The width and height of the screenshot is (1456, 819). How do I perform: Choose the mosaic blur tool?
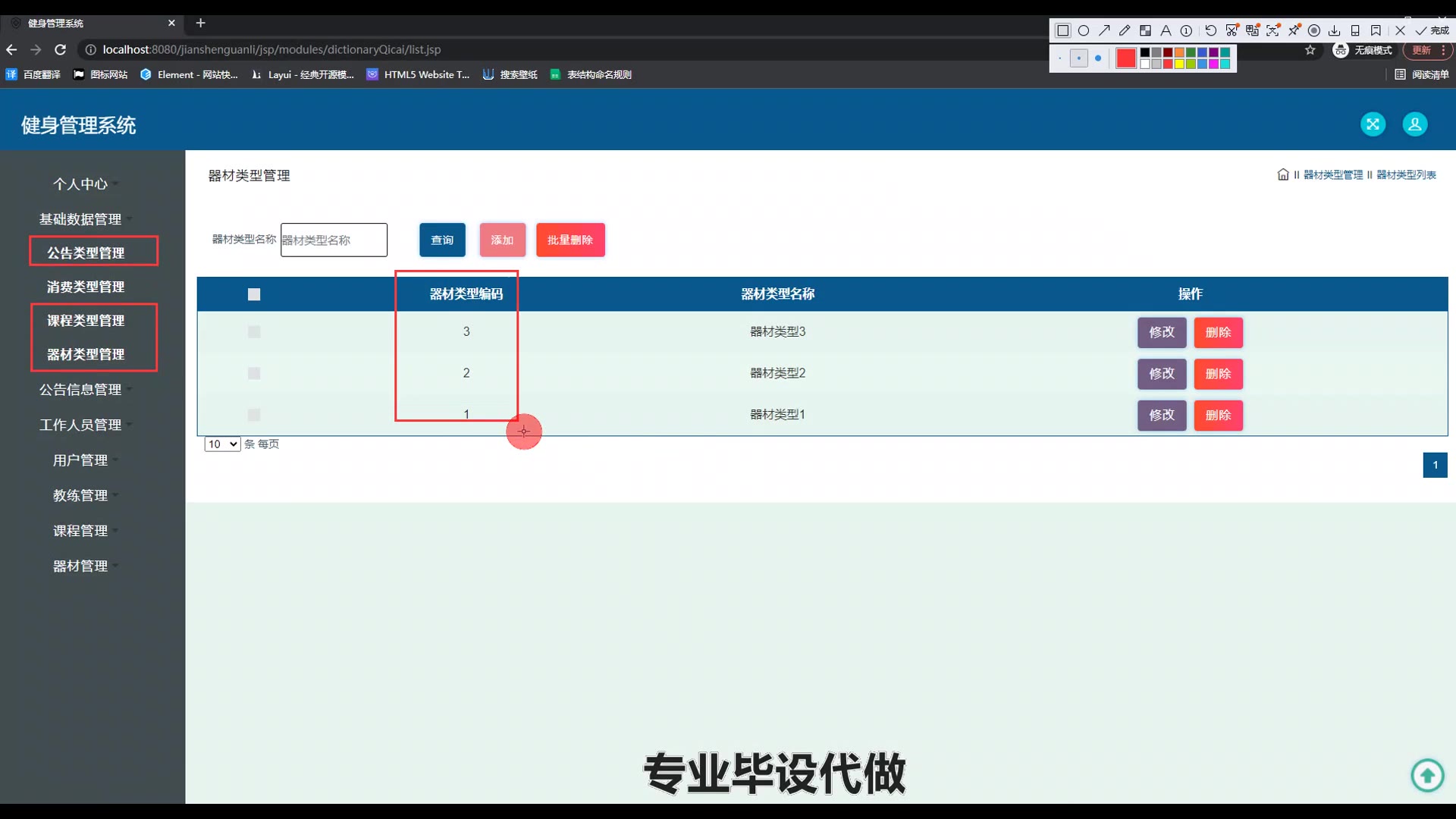tap(1145, 31)
